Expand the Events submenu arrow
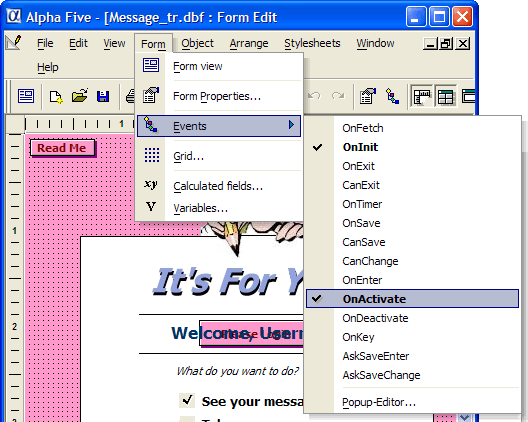 tap(291, 125)
